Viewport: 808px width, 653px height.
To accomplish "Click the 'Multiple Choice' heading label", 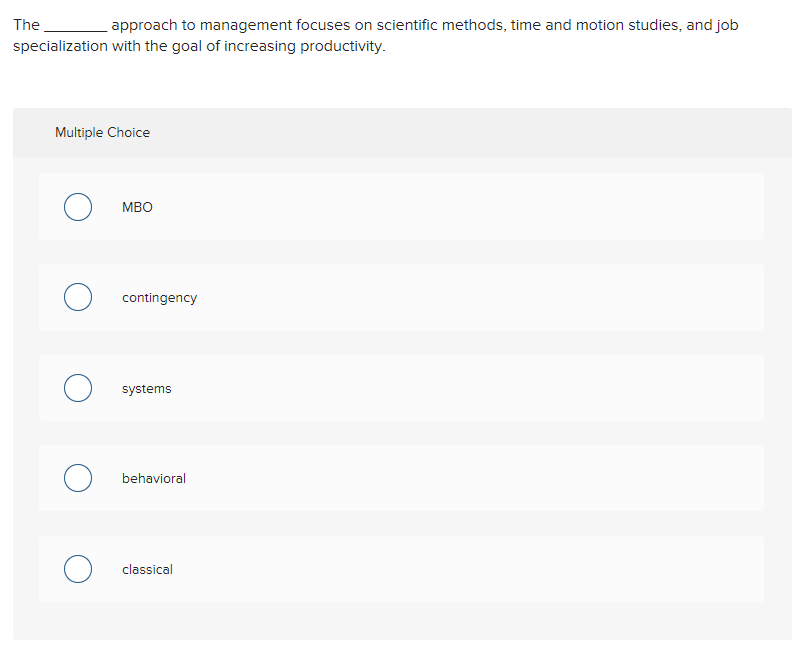I will [x=103, y=132].
